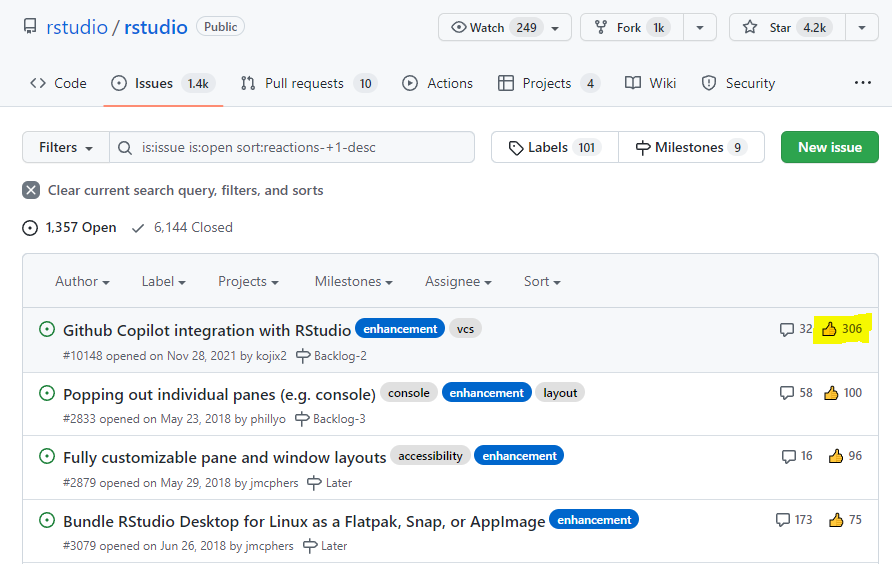
Task: Open the Later milestone on issue #2879
Action: click(329, 483)
